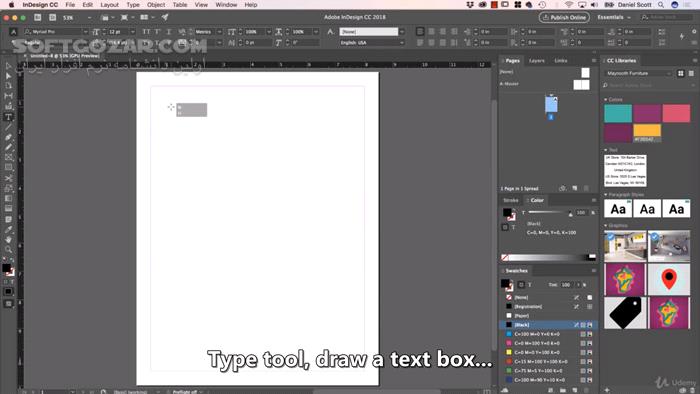
Task: Select the Gap tool
Action: tap(8, 95)
